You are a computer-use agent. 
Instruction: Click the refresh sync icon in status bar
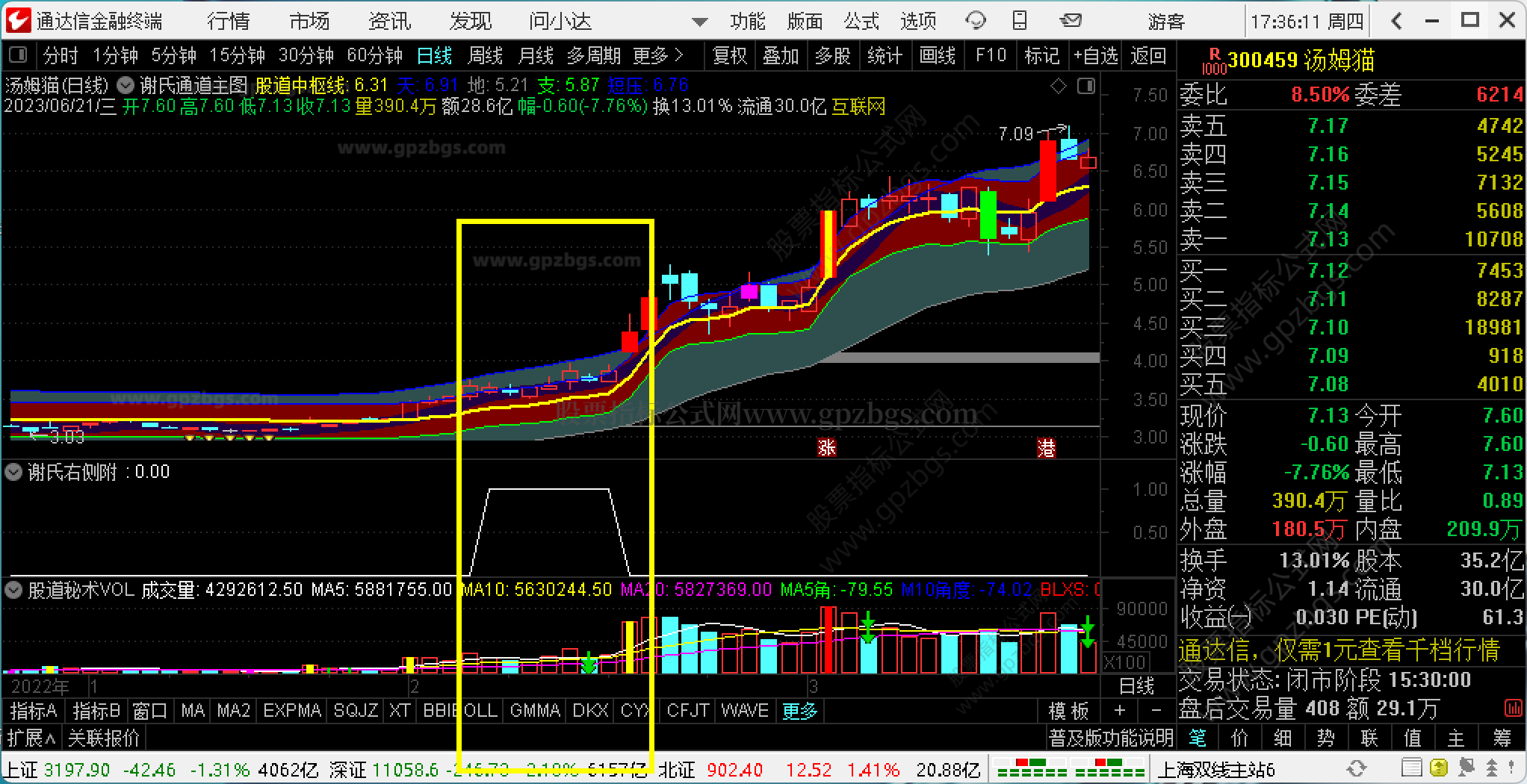point(1356,768)
